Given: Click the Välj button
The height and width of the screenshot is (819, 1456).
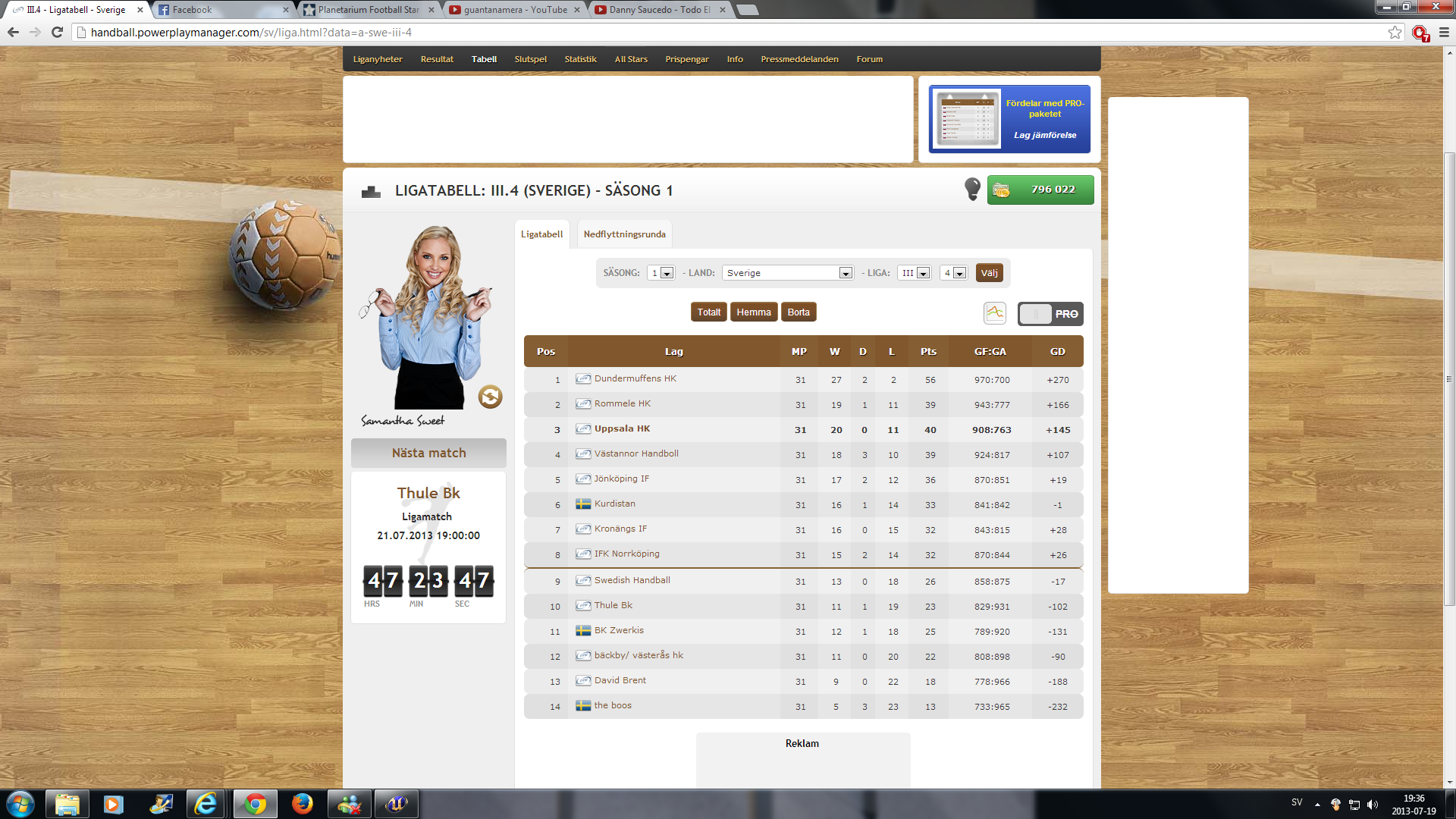Looking at the screenshot, I should pyautogui.click(x=989, y=273).
